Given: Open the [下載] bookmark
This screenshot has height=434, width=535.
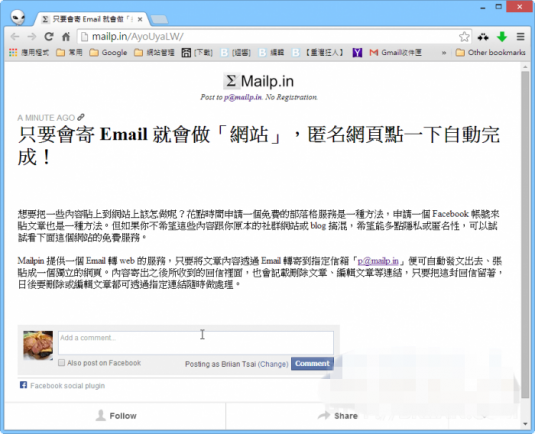Looking at the screenshot, I should [x=197, y=52].
